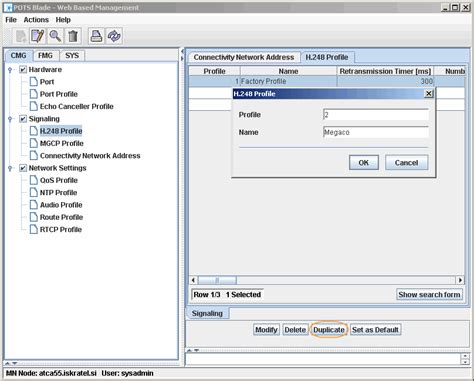Toggle the Signaling checkbox
This screenshot has width=474, height=381.
23,119
